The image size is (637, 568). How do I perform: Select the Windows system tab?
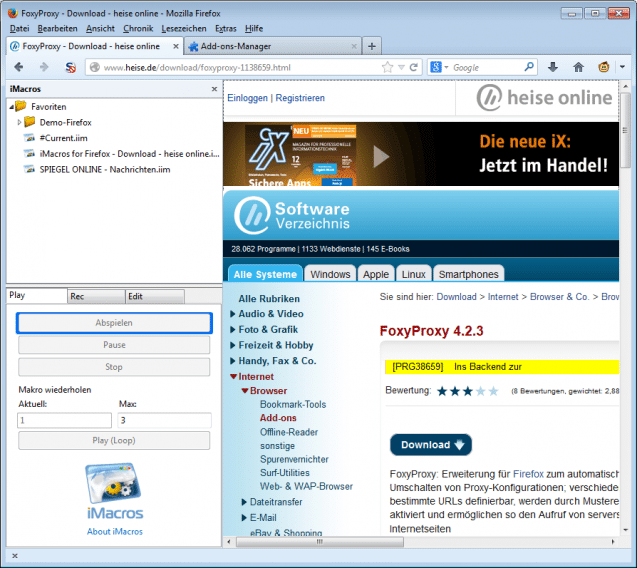click(x=330, y=274)
